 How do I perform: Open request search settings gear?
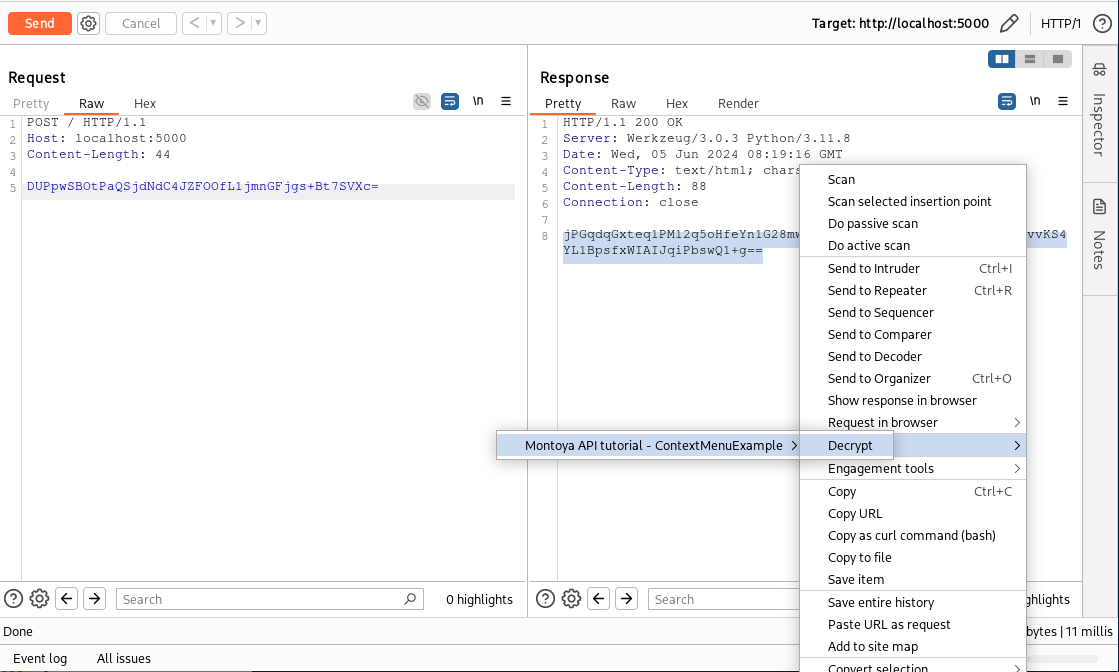coord(40,599)
